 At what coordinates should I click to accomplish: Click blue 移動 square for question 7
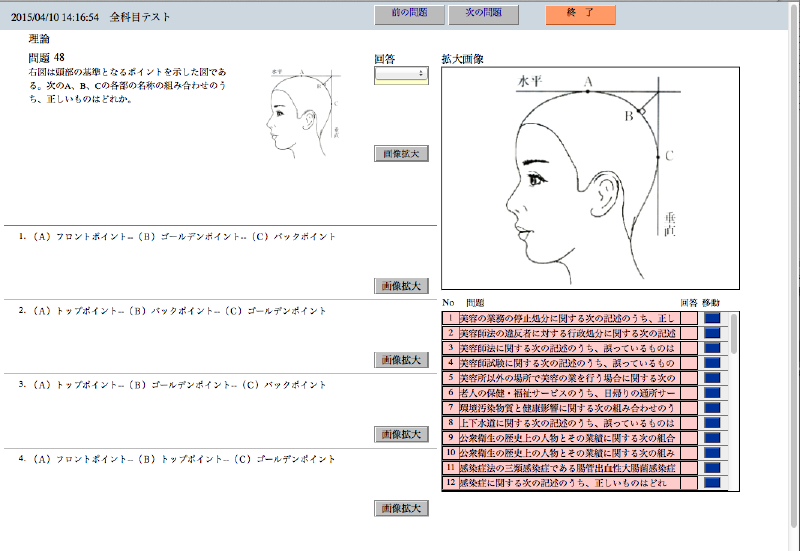pyautogui.click(x=712, y=408)
